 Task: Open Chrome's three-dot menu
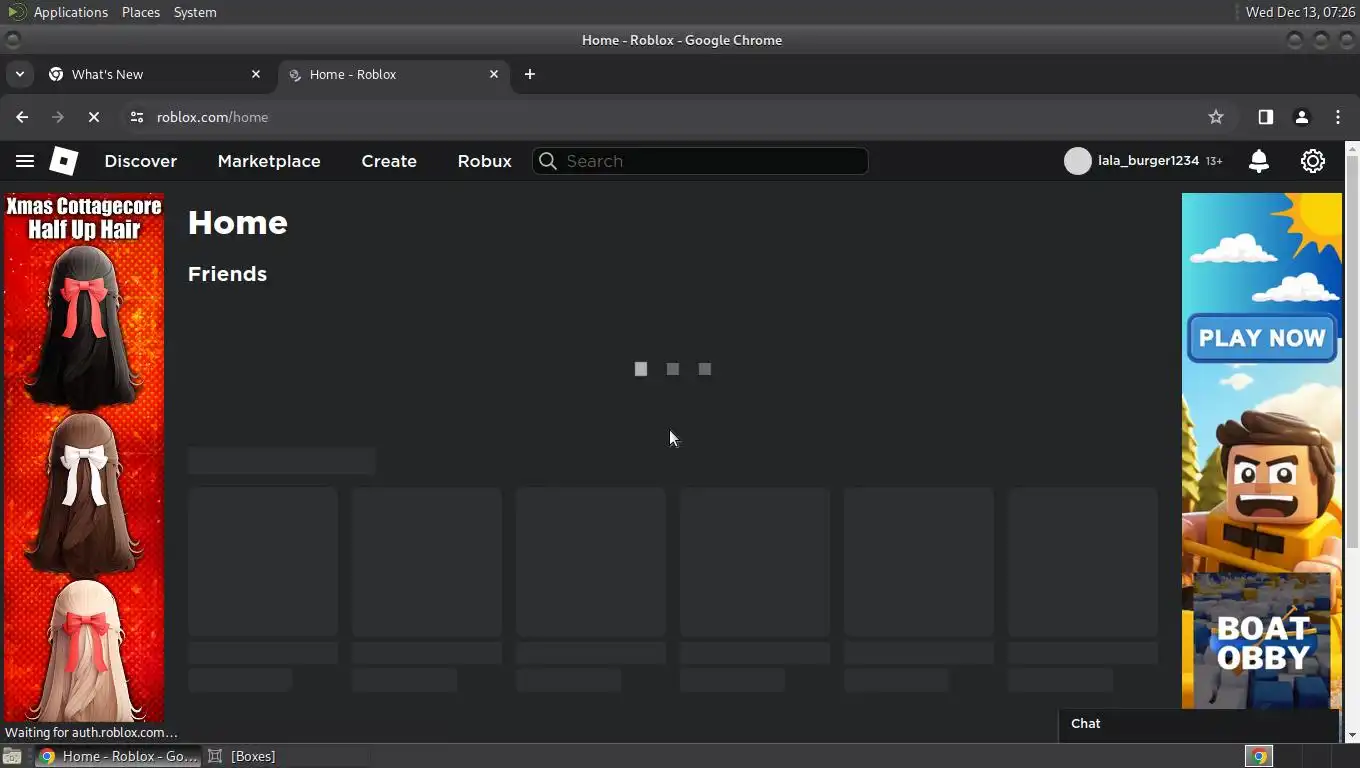[1338, 117]
